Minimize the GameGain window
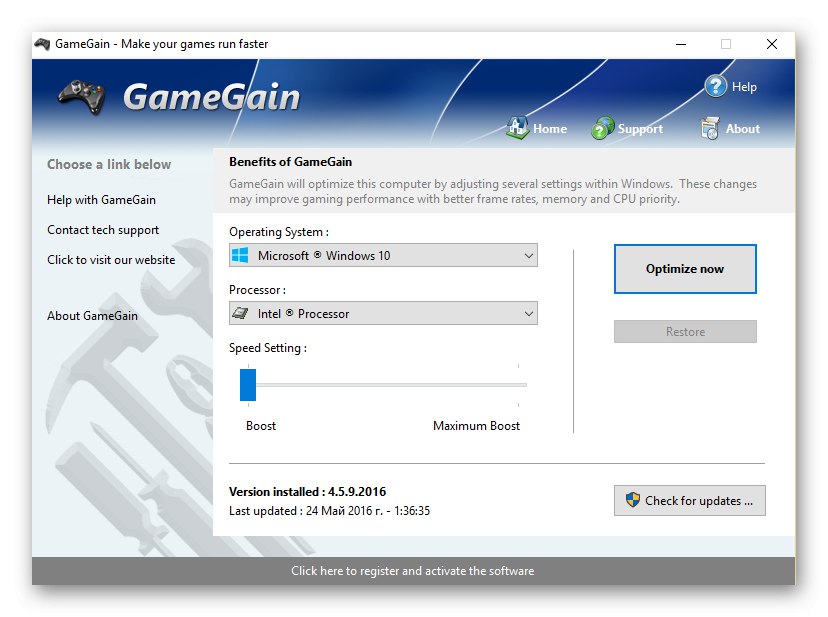The height and width of the screenshot is (617, 828). click(x=681, y=44)
